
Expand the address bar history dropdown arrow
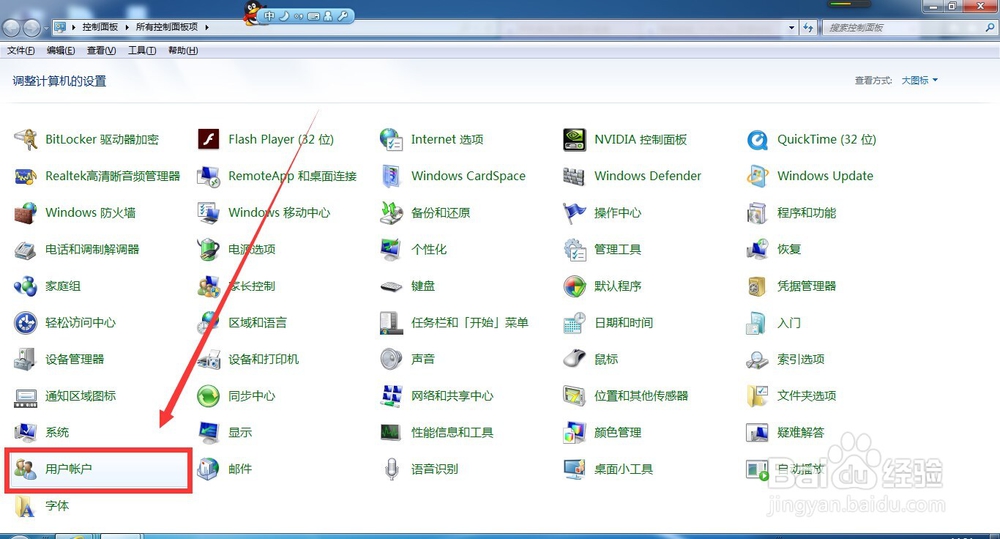click(x=791, y=27)
